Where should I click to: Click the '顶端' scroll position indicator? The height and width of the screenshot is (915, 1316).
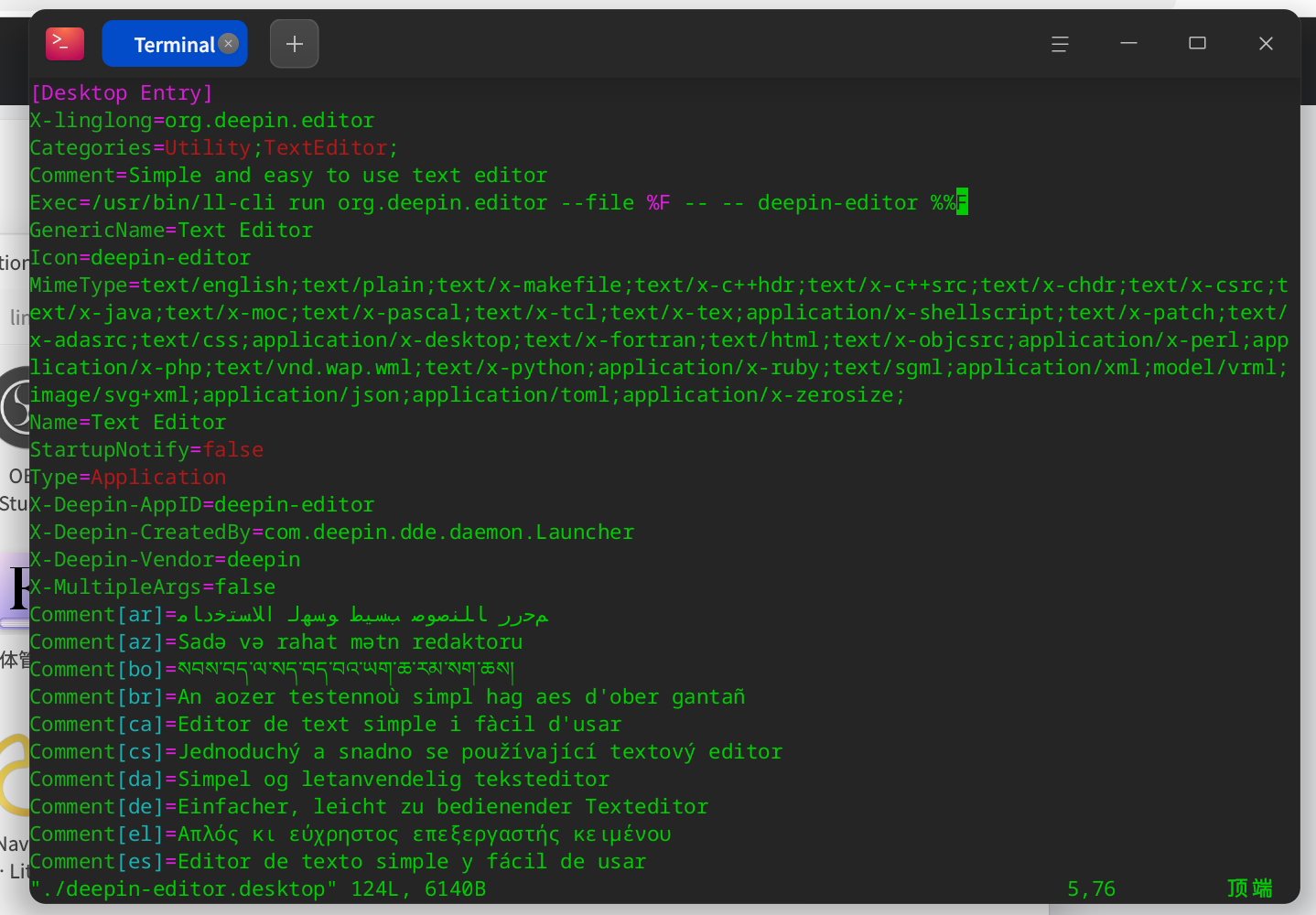[1249, 889]
